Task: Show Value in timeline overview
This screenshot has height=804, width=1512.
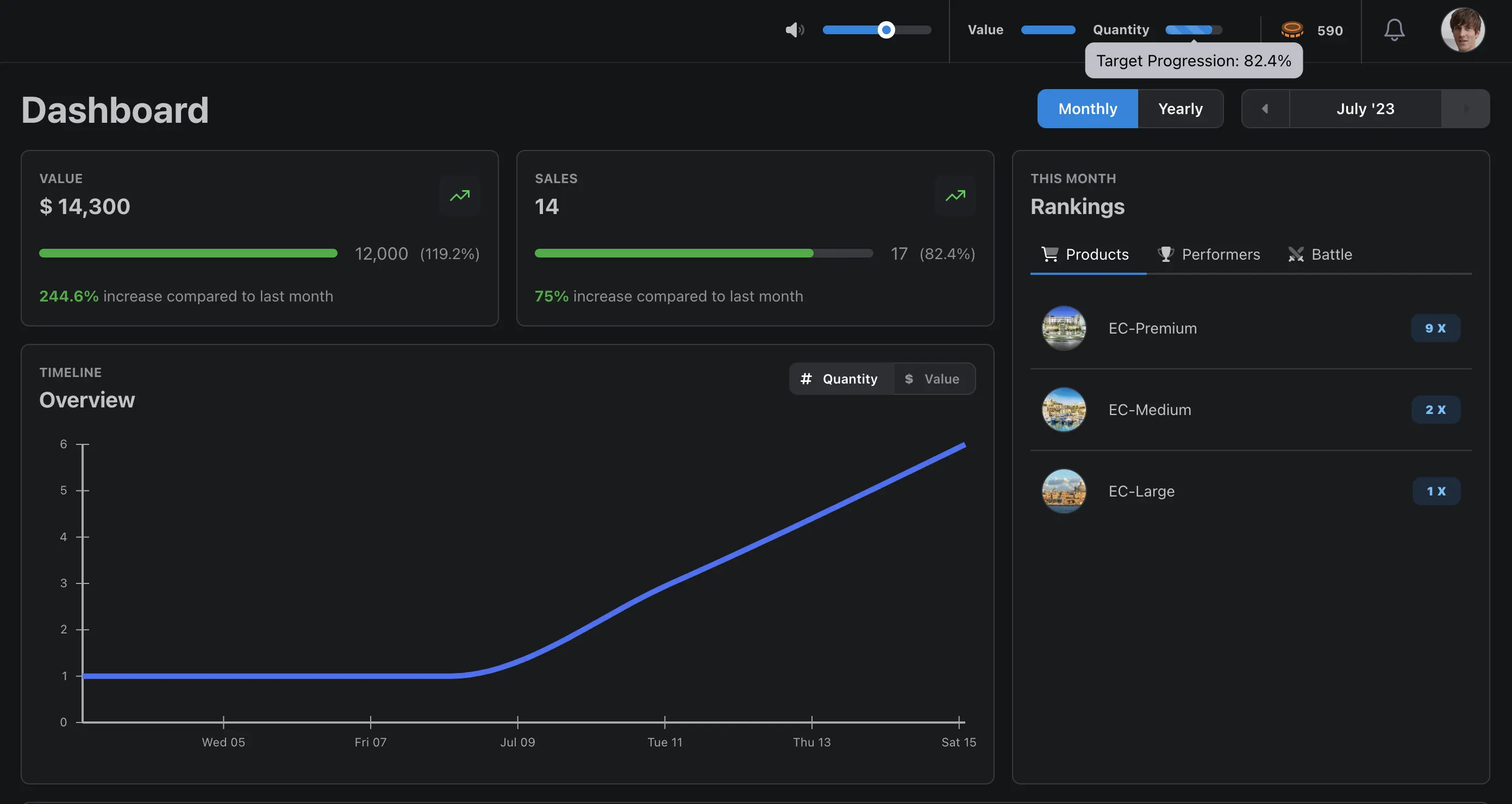Action: tap(934, 379)
